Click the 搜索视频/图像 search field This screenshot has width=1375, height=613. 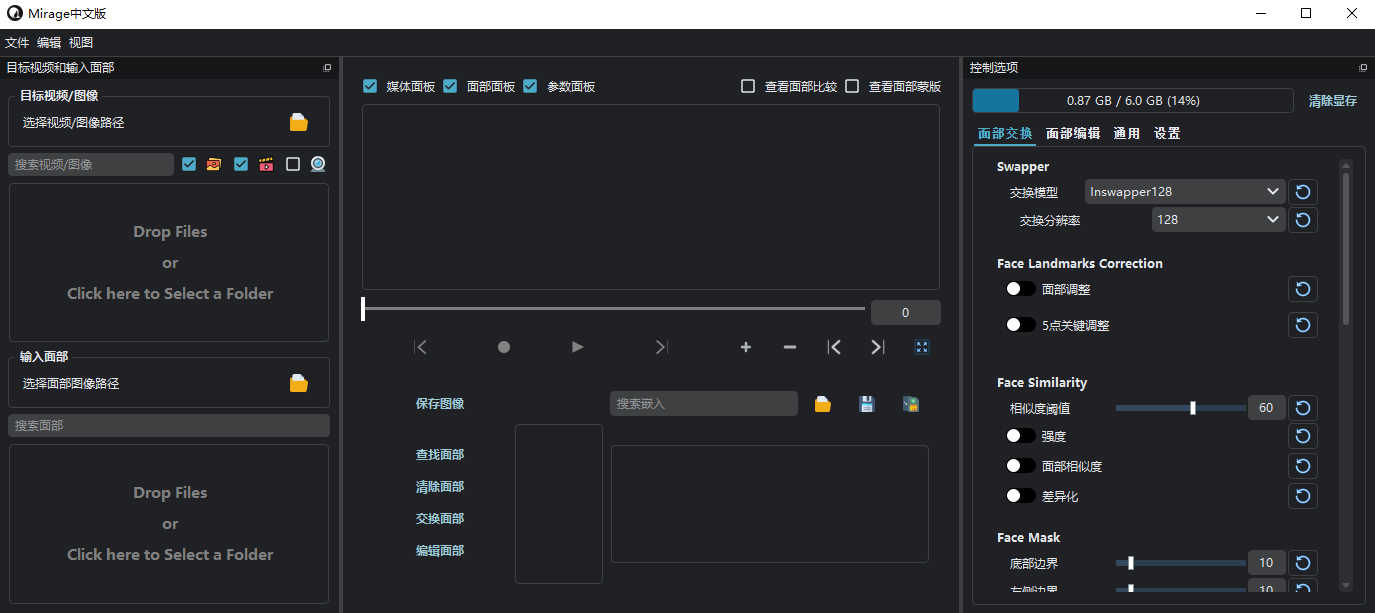(x=90, y=164)
